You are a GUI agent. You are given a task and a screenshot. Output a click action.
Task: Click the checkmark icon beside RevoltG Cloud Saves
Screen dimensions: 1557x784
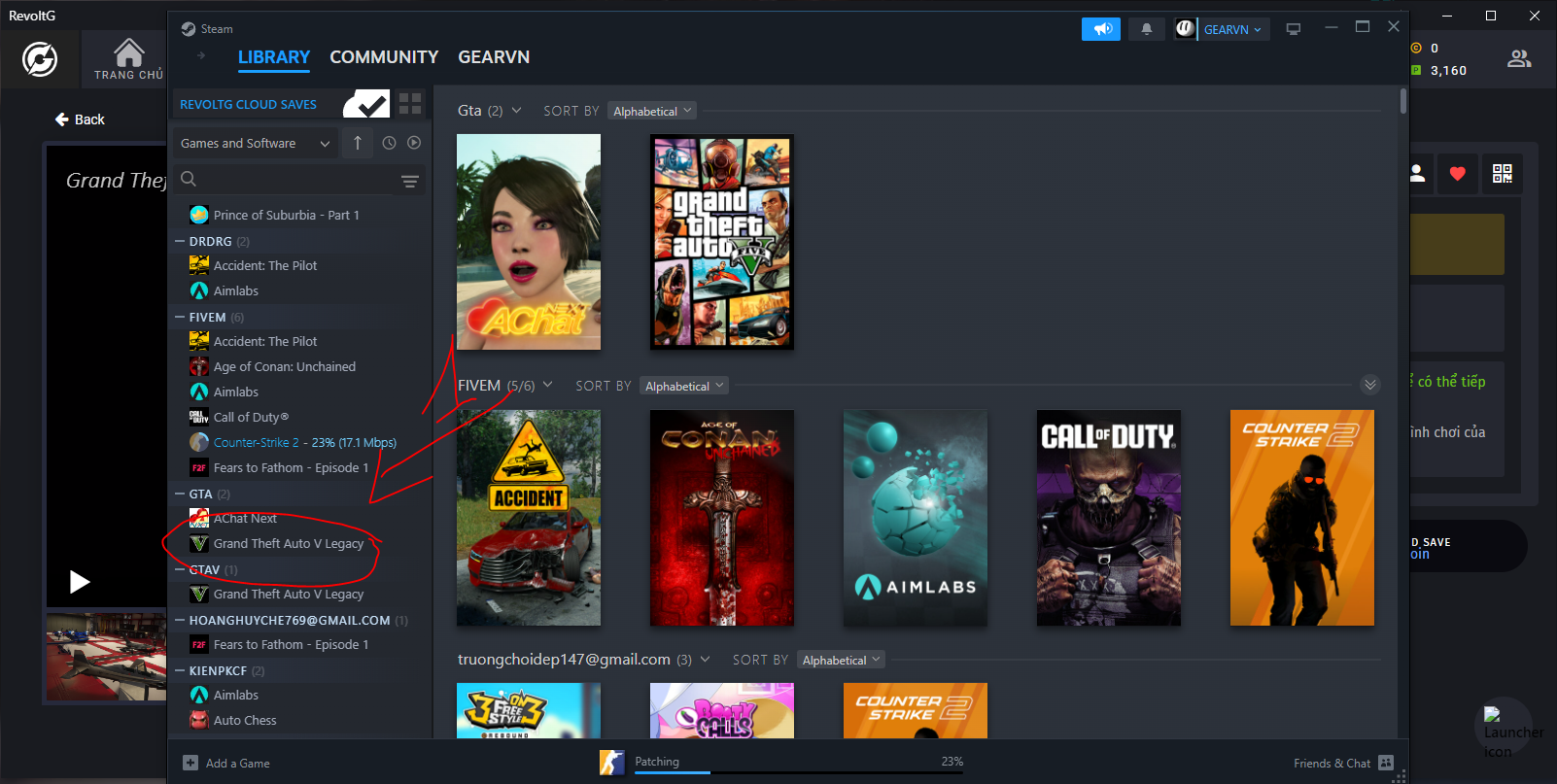[366, 104]
